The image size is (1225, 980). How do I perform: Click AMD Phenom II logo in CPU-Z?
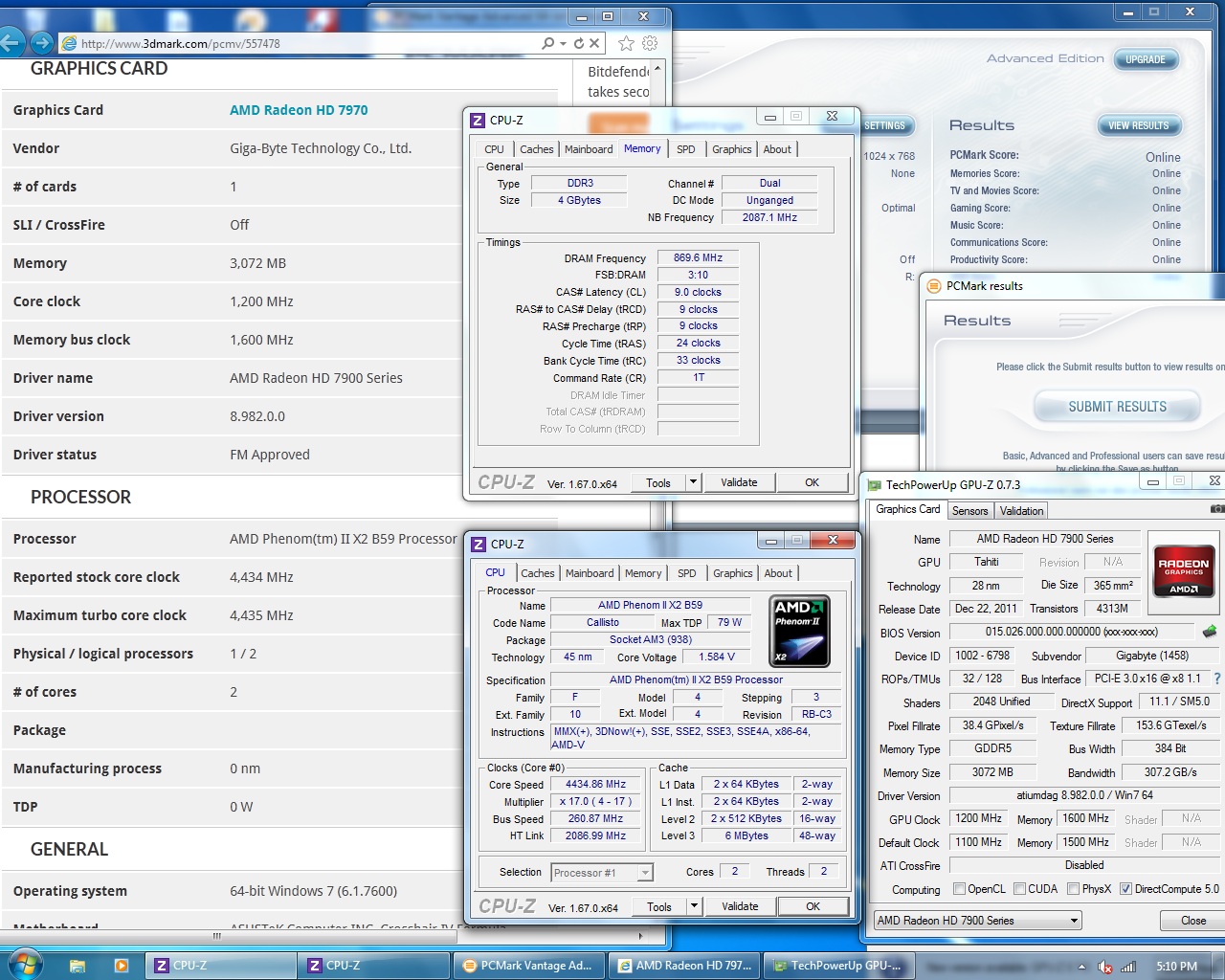tap(800, 631)
